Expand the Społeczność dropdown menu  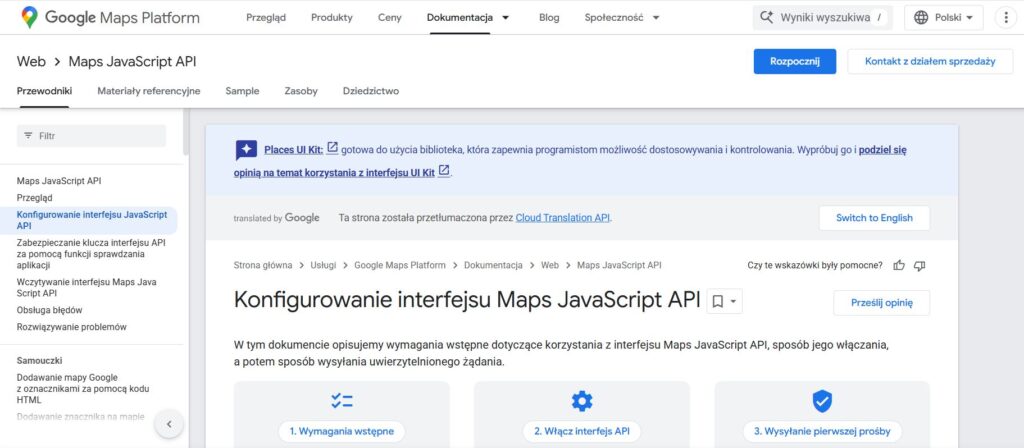click(656, 18)
